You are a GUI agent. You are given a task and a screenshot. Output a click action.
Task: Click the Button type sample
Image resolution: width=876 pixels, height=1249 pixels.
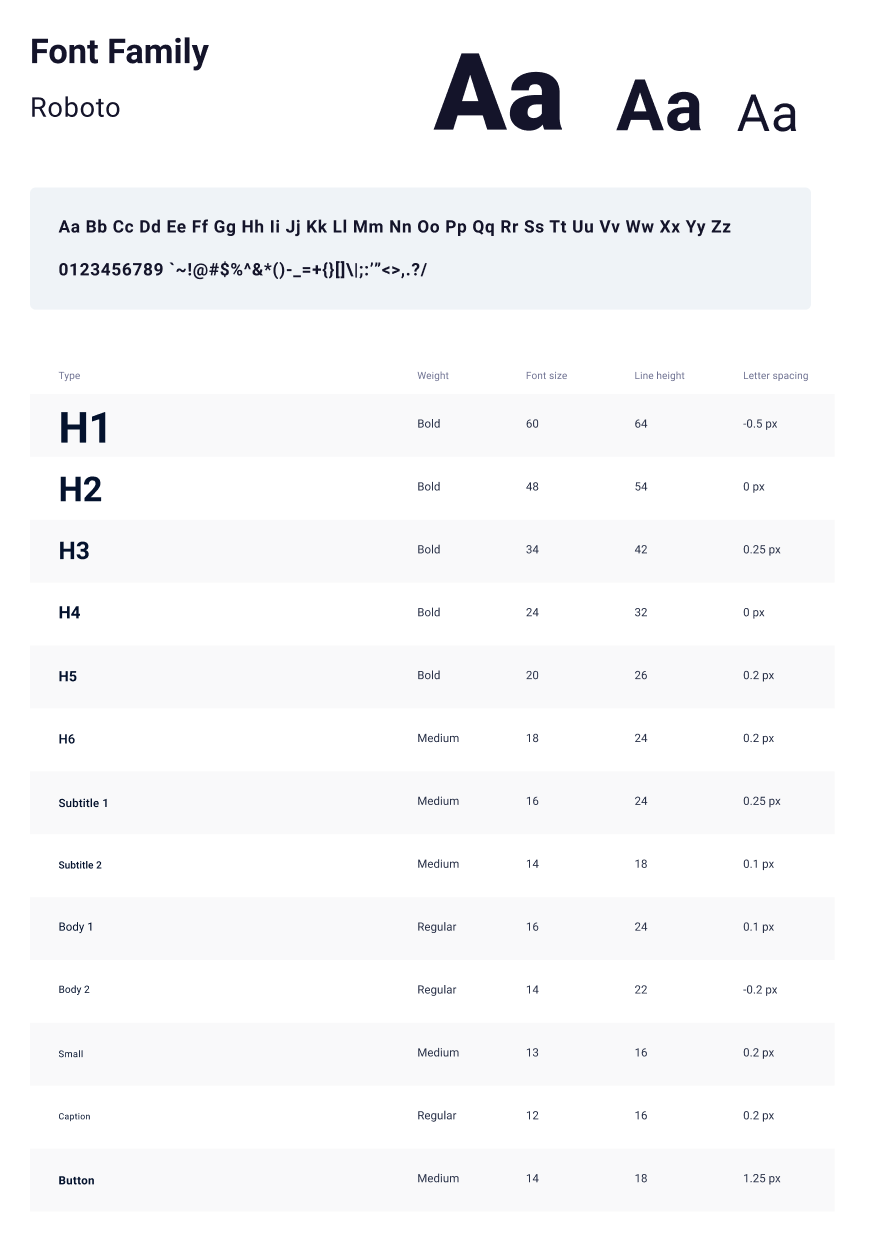coord(76,1181)
